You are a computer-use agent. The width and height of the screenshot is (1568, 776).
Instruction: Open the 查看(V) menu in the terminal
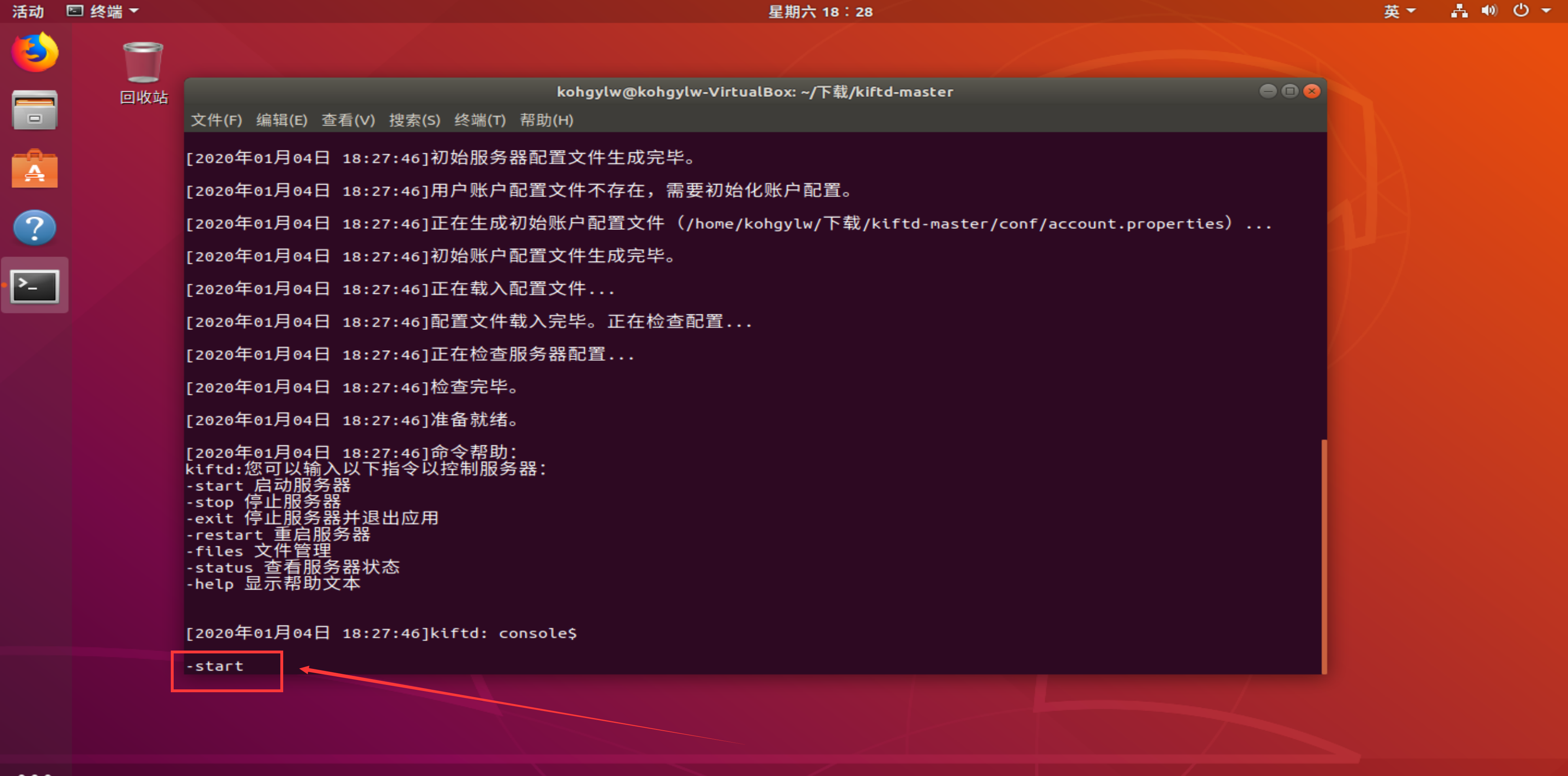348,120
